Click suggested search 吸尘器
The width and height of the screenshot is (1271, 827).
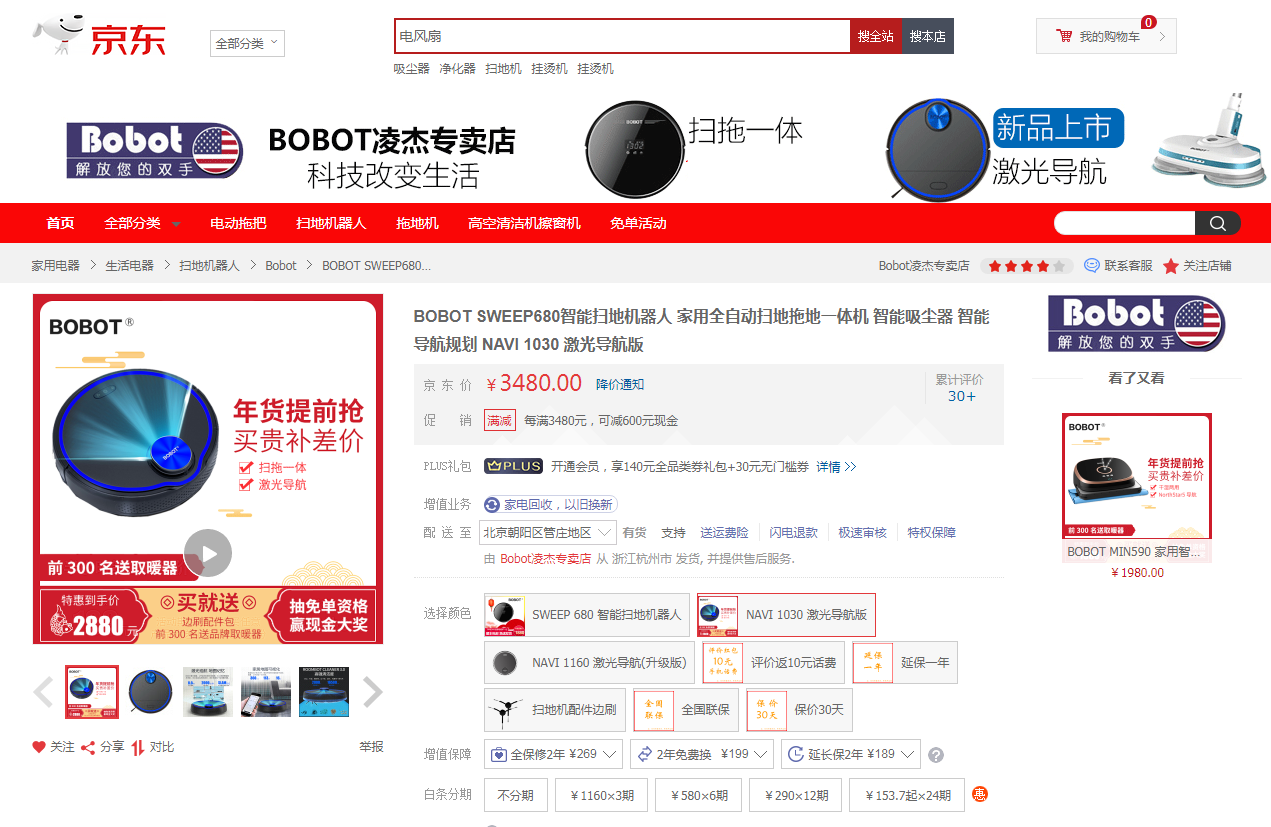[x=411, y=68]
